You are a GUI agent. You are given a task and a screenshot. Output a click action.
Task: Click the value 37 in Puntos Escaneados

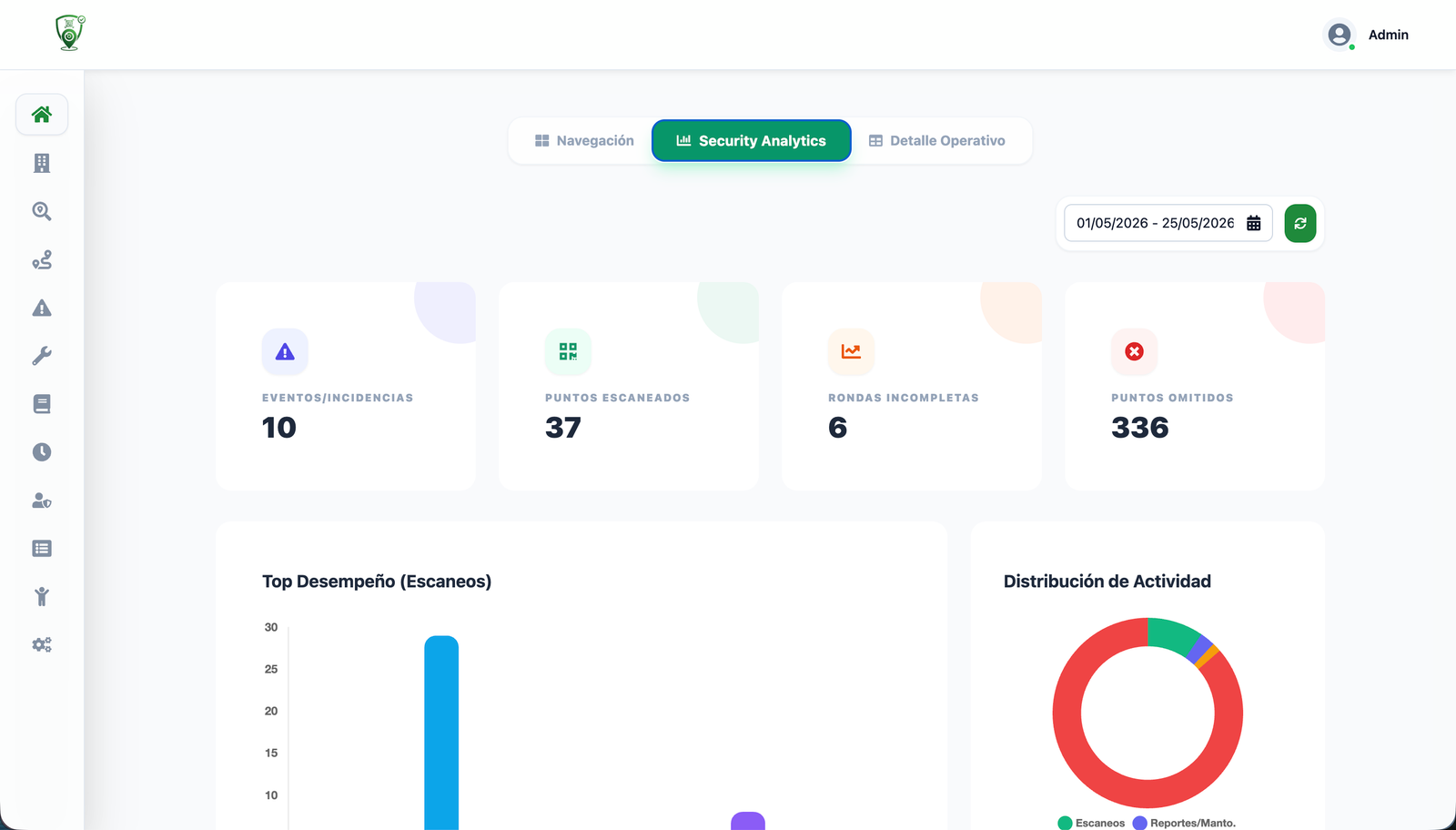point(563,428)
